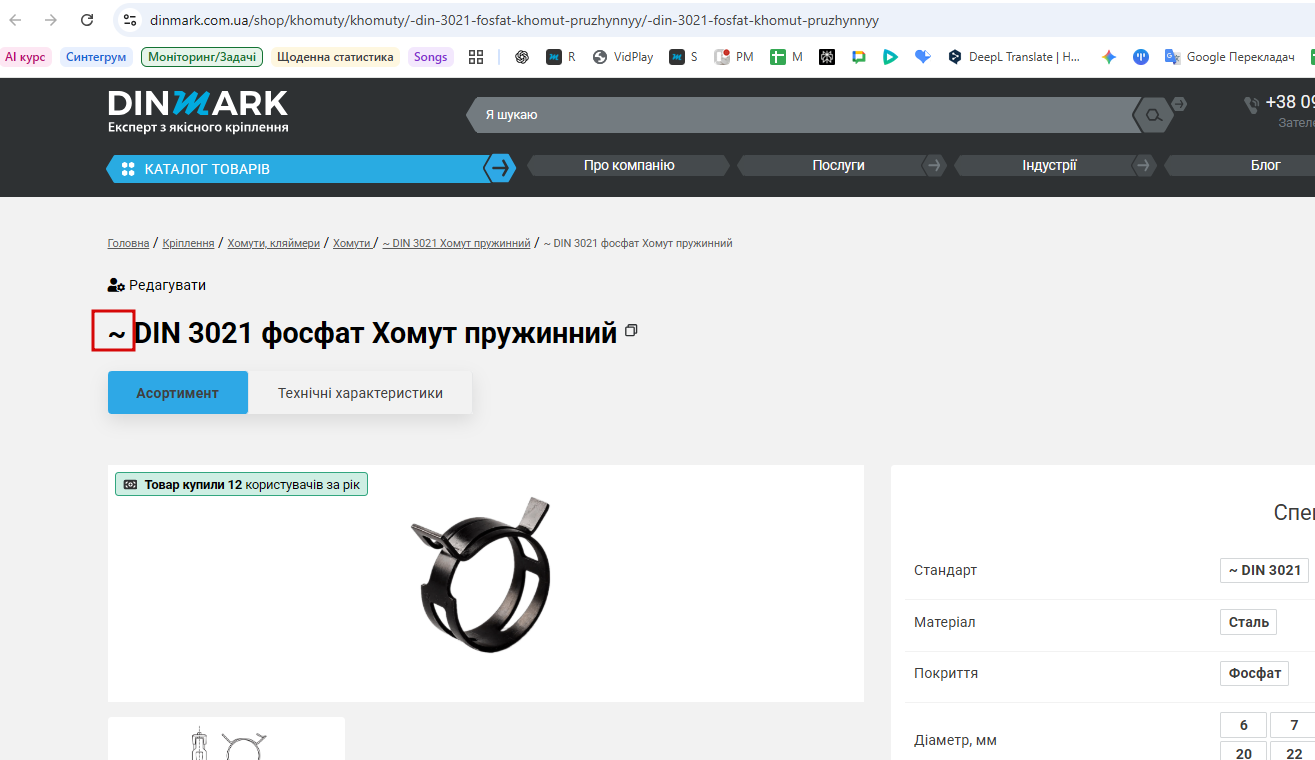Open the green M bookmark
The width and height of the screenshot is (1315, 760).
786,57
